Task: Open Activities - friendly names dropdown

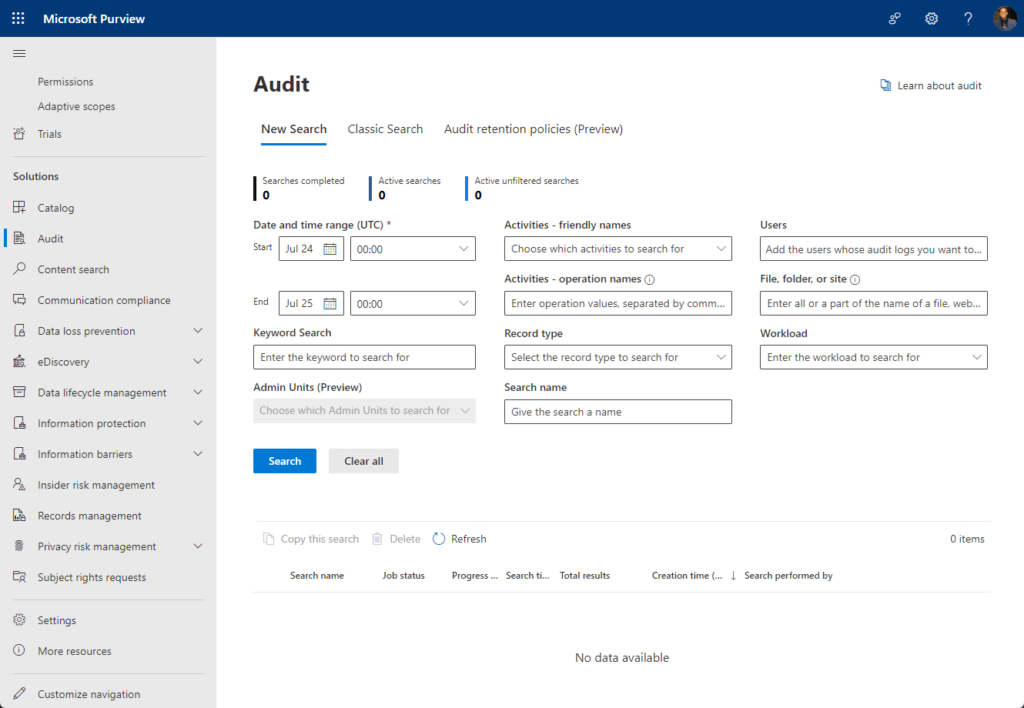Action: click(x=618, y=249)
